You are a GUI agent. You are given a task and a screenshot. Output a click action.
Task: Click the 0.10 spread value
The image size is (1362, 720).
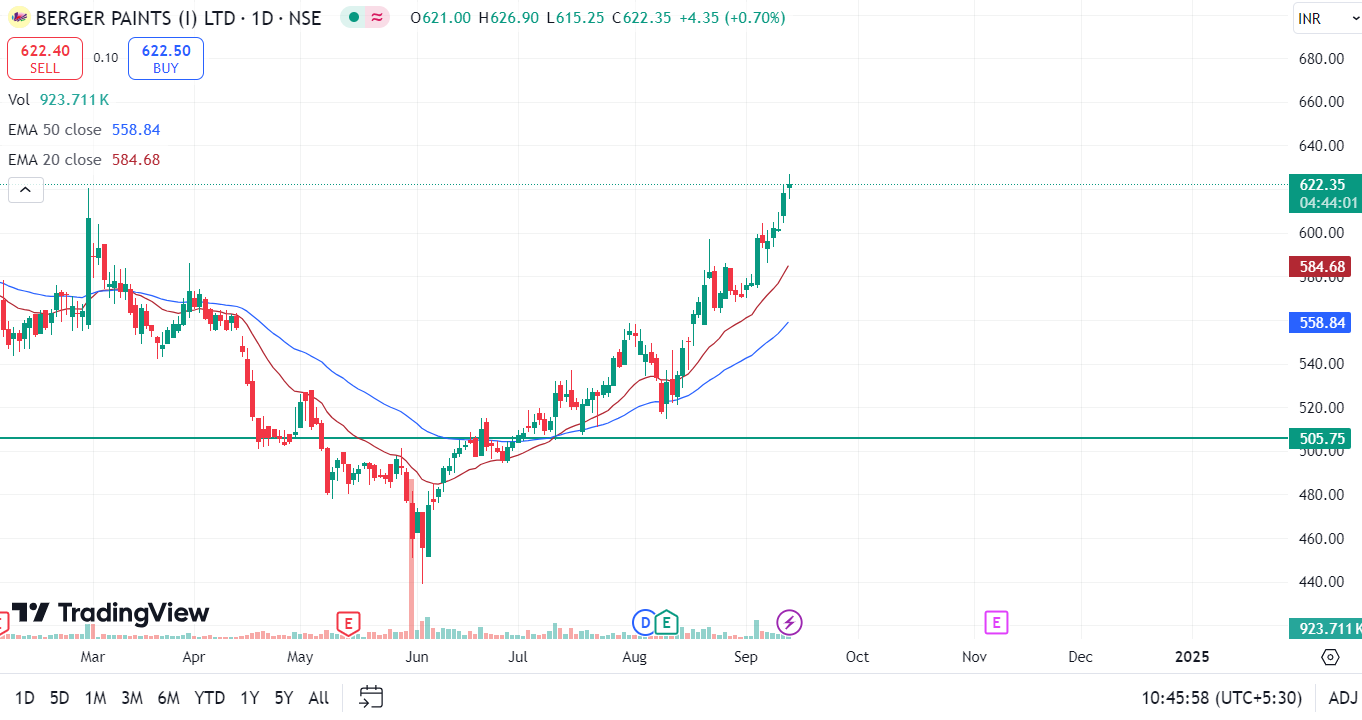pyautogui.click(x=106, y=58)
